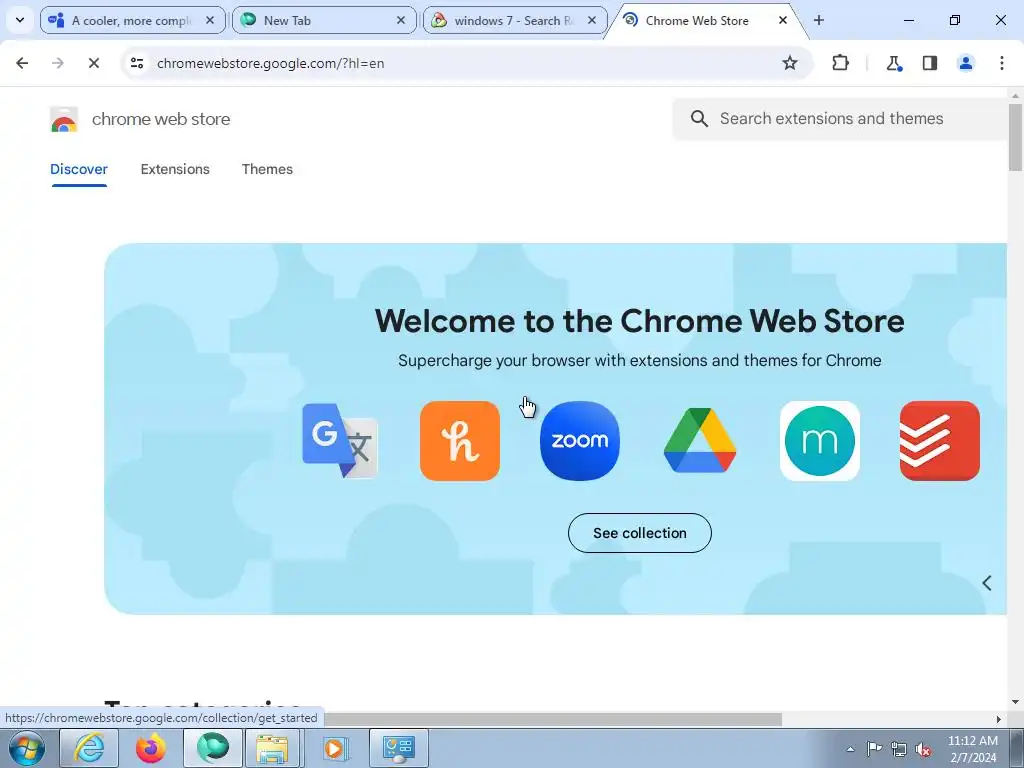Select the Themes tab
Image resolution: width=1024 pixels, height=768 pixels.
click(267, 169)
